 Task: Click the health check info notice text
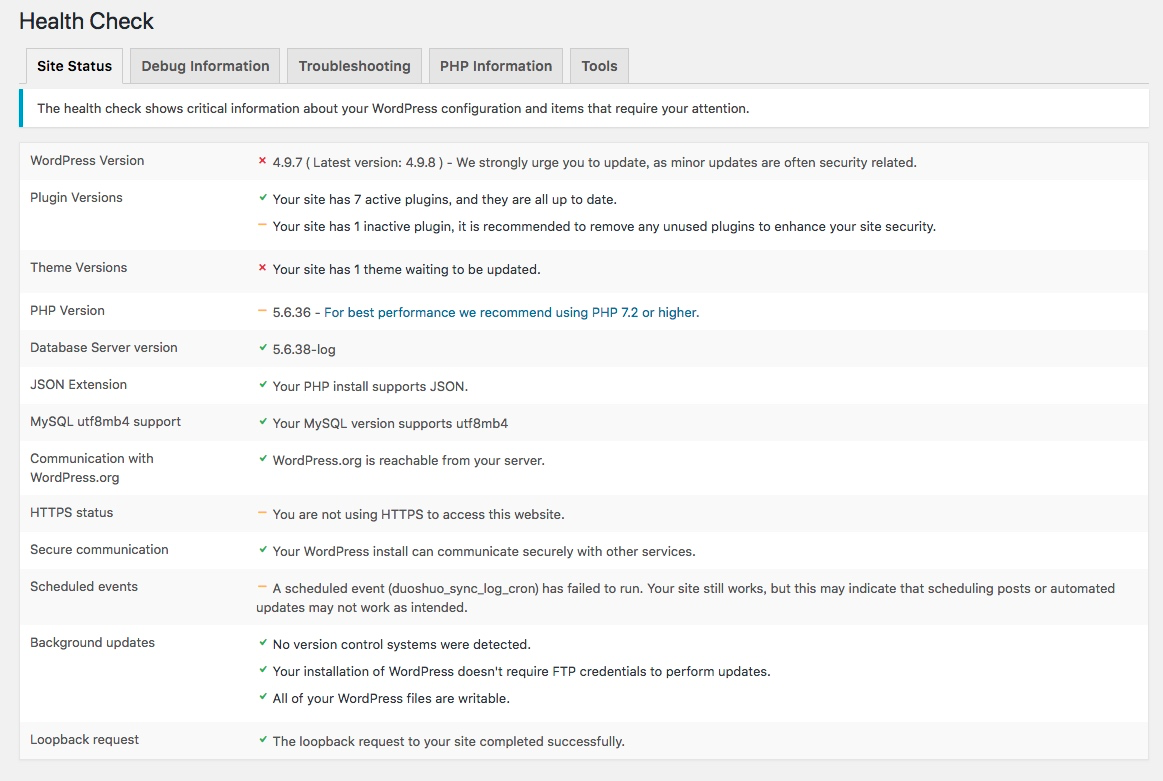pyautogui.click(x=393, y=108)
